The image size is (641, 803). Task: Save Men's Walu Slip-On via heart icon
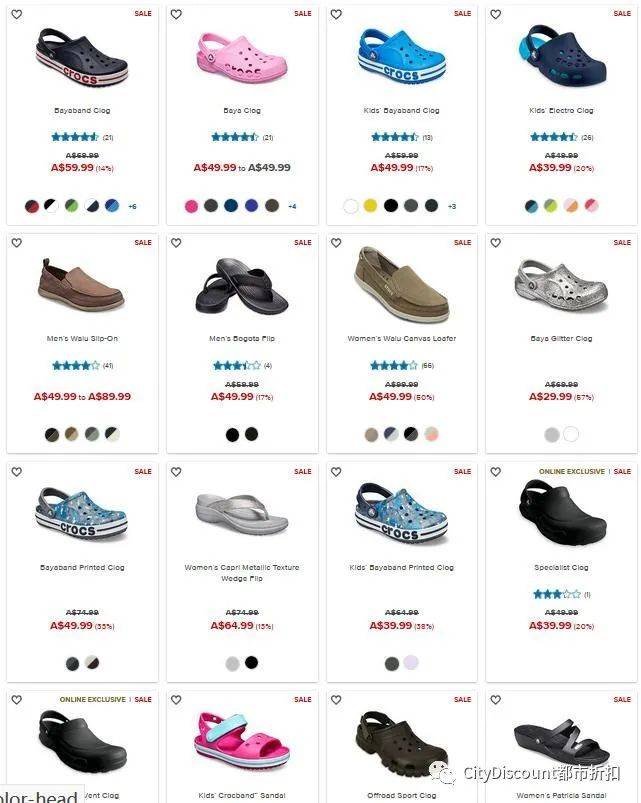[x=16, y=243]
